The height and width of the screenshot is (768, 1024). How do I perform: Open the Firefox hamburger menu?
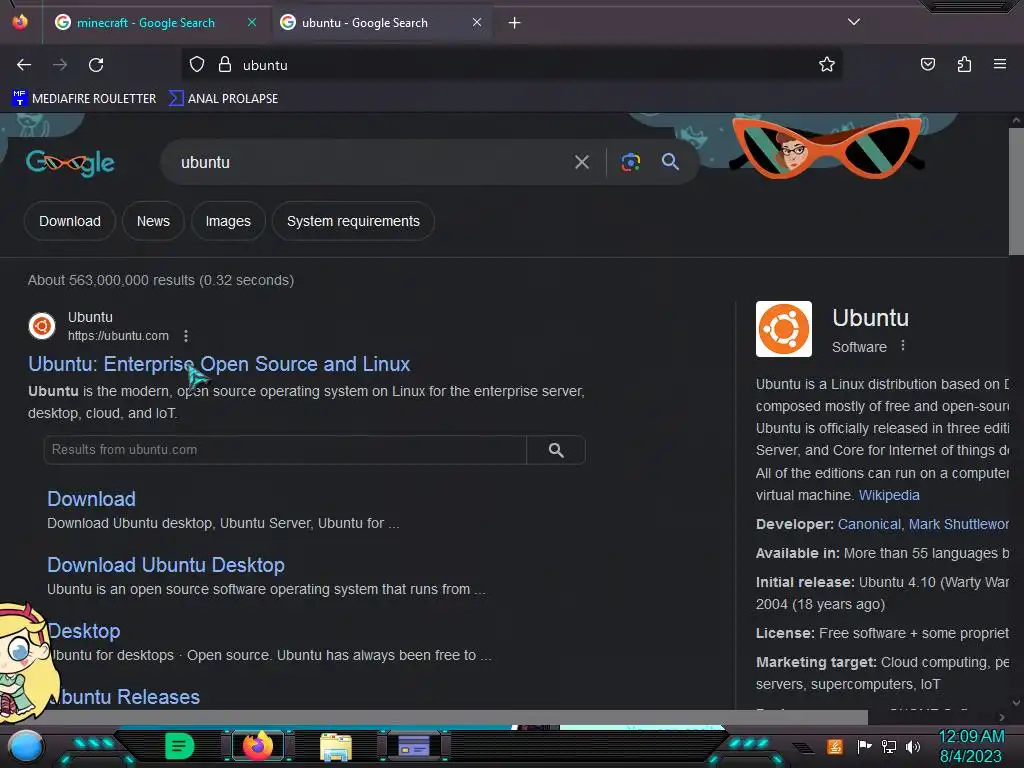[1000, 64]
